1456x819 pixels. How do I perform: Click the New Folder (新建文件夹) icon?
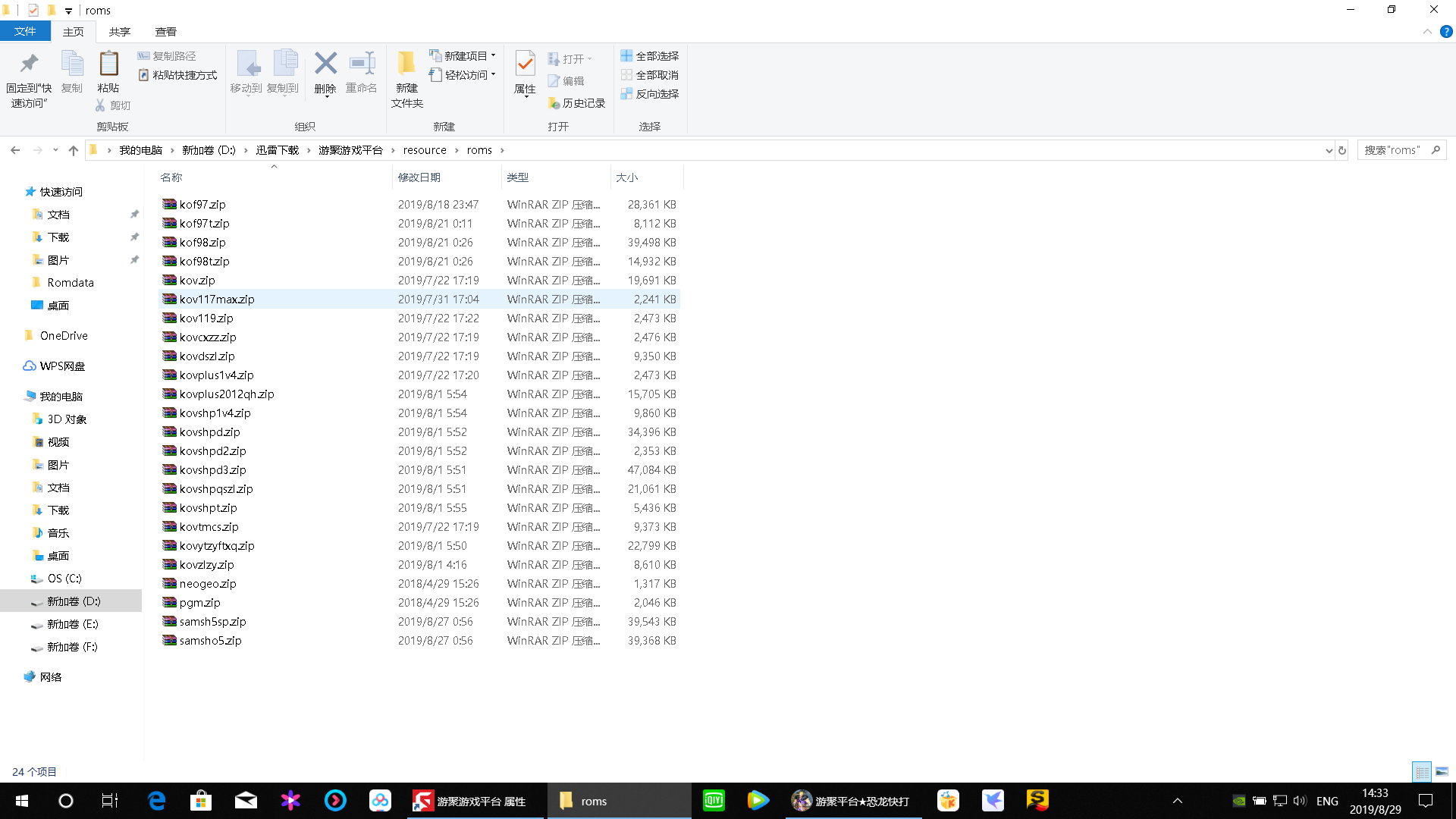406,64
